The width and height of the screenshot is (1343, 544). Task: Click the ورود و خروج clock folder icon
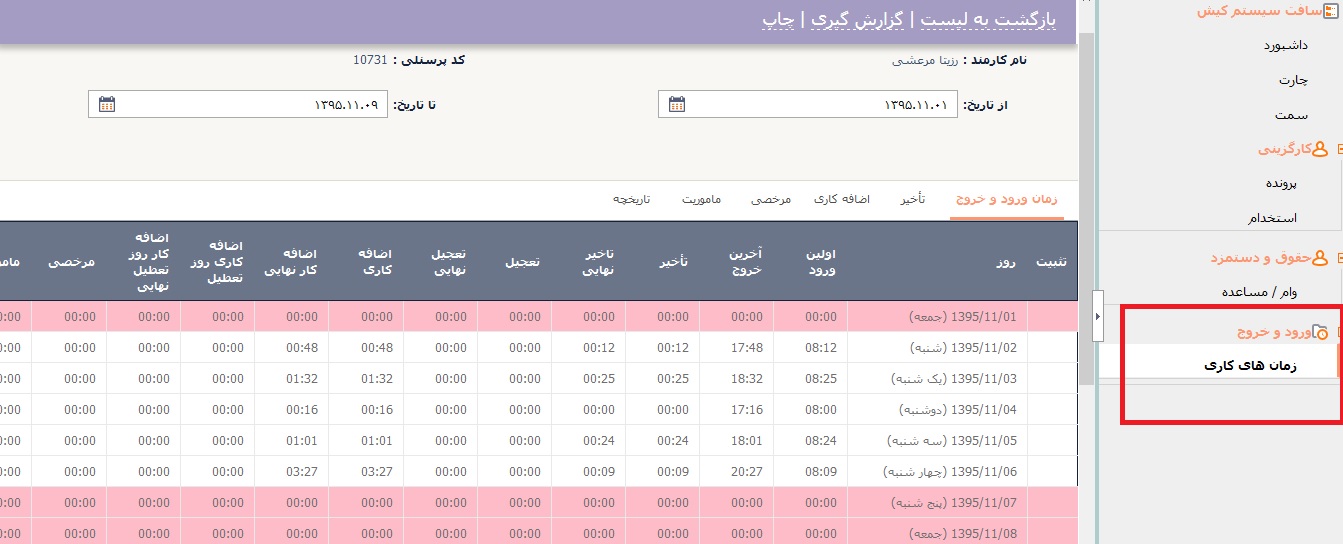click(1320, 332)
